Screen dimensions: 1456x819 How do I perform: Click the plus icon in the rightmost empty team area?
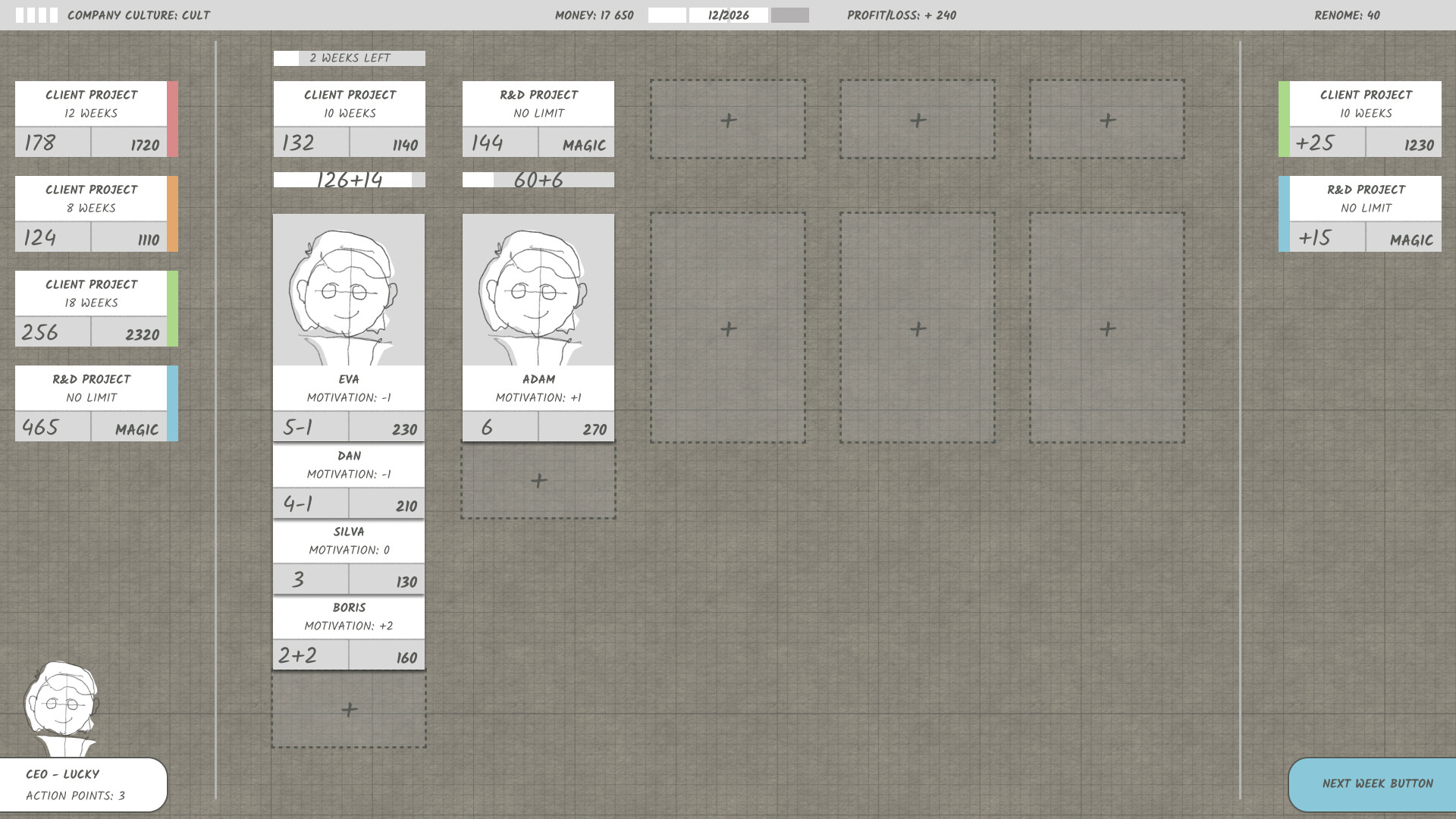pyautogui.click(x=1106, y=328)
